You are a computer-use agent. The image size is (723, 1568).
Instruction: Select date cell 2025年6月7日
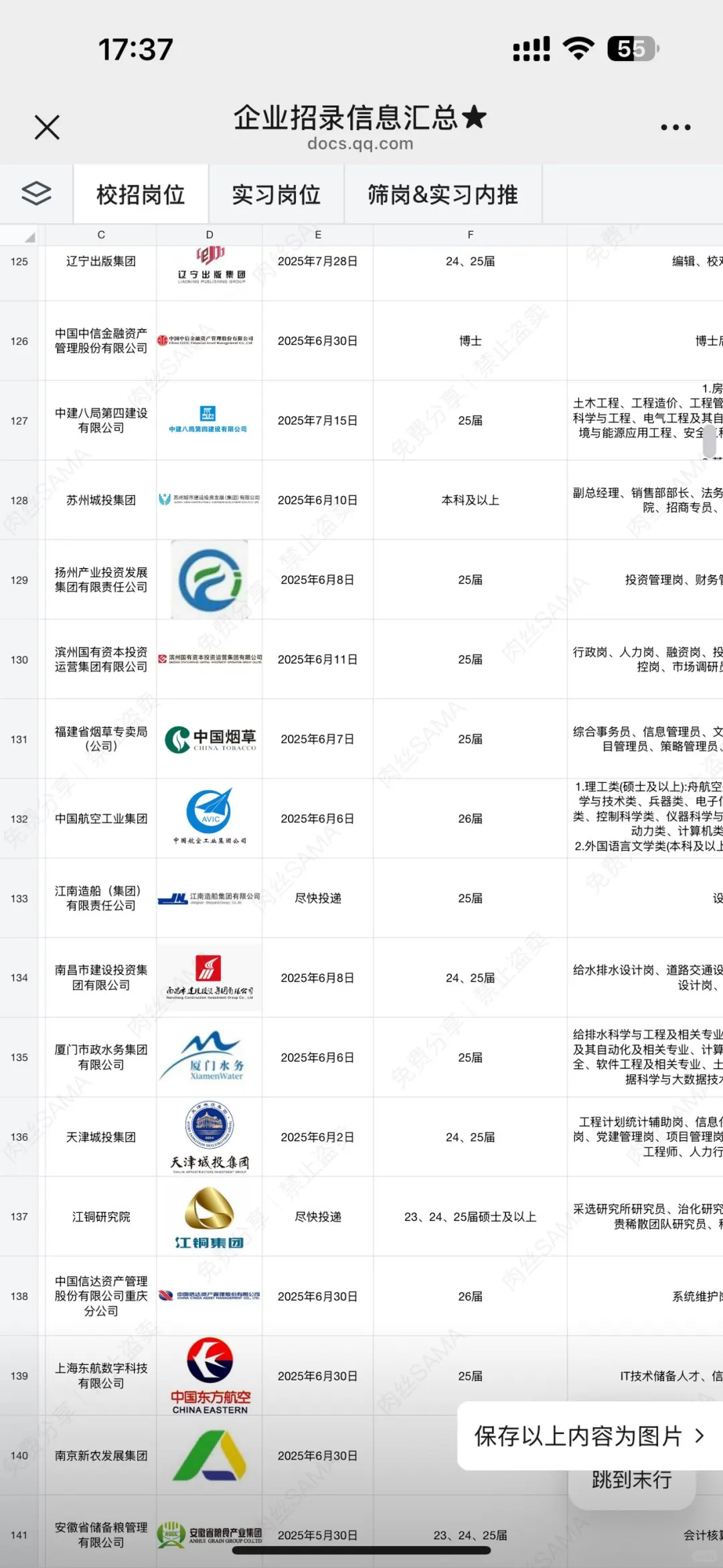318,739
